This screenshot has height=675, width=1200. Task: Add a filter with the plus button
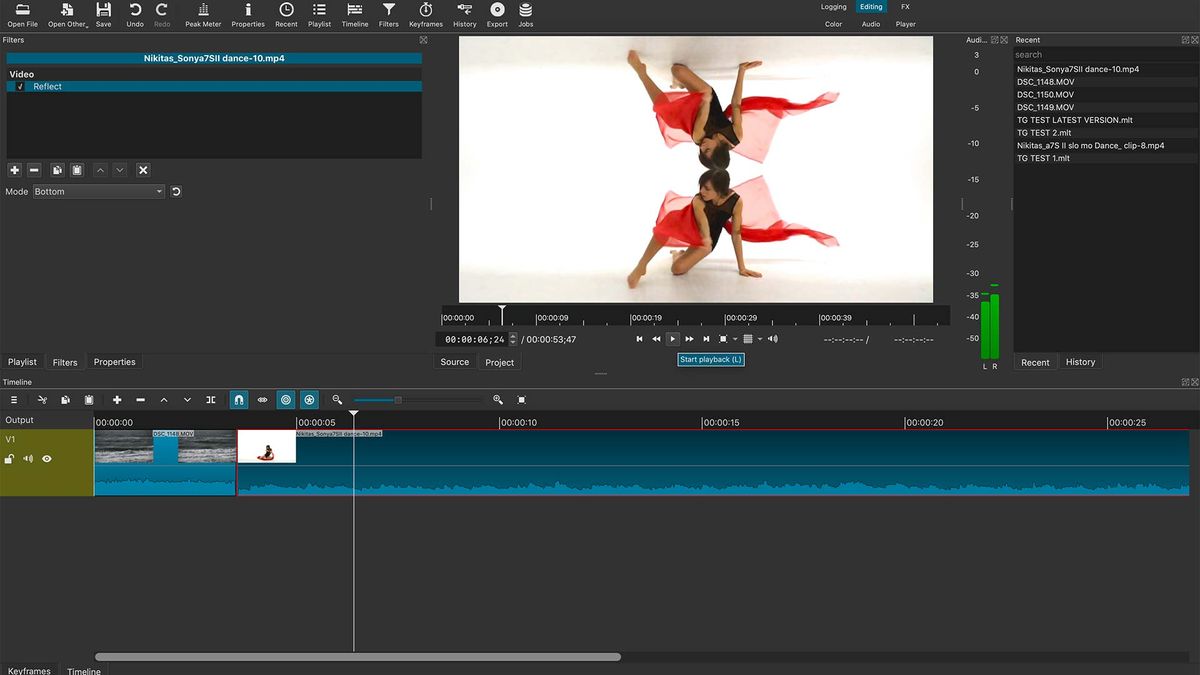[15, 170]
